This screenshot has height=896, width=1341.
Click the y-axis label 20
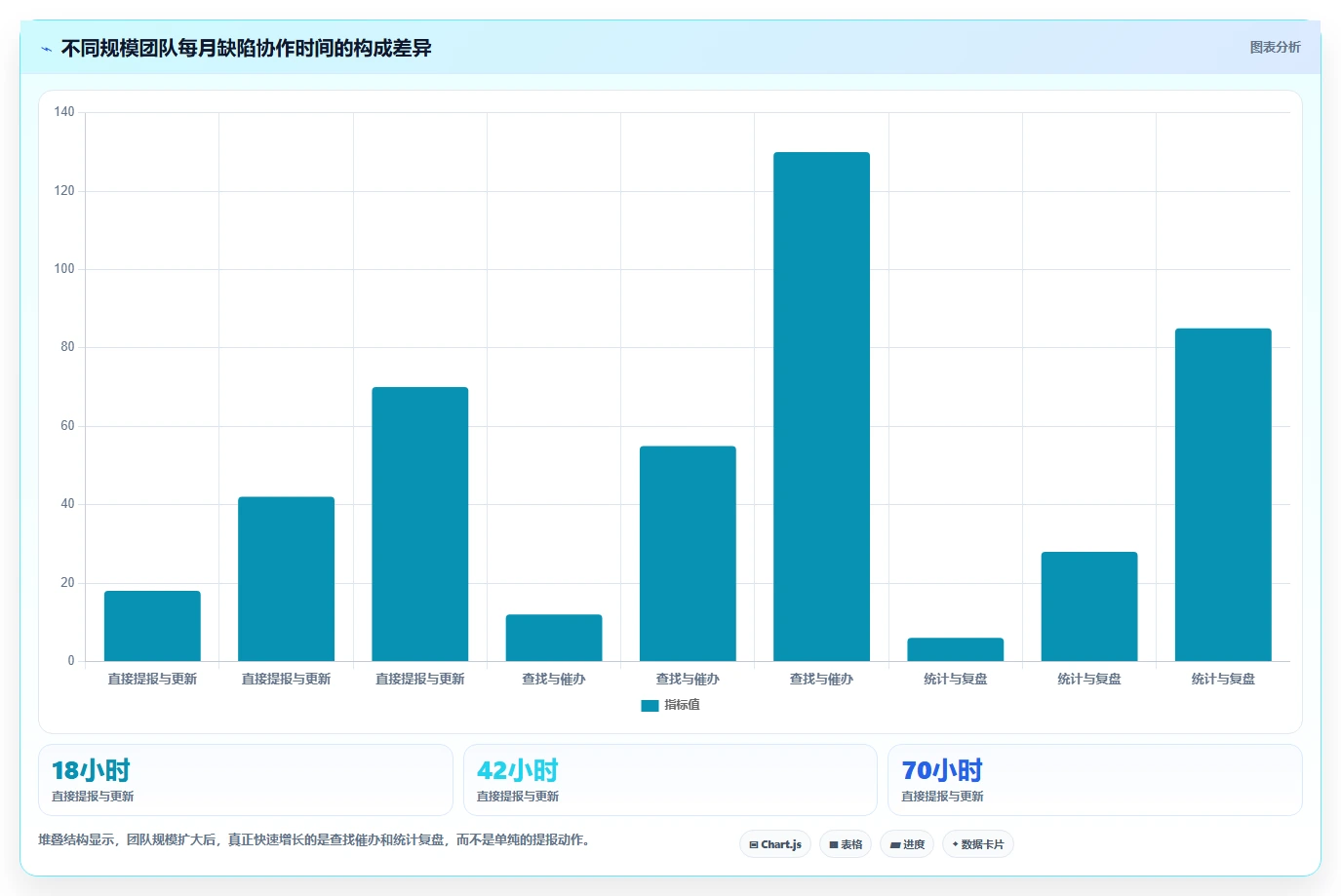pyautogui.click(x=67, y=583)
